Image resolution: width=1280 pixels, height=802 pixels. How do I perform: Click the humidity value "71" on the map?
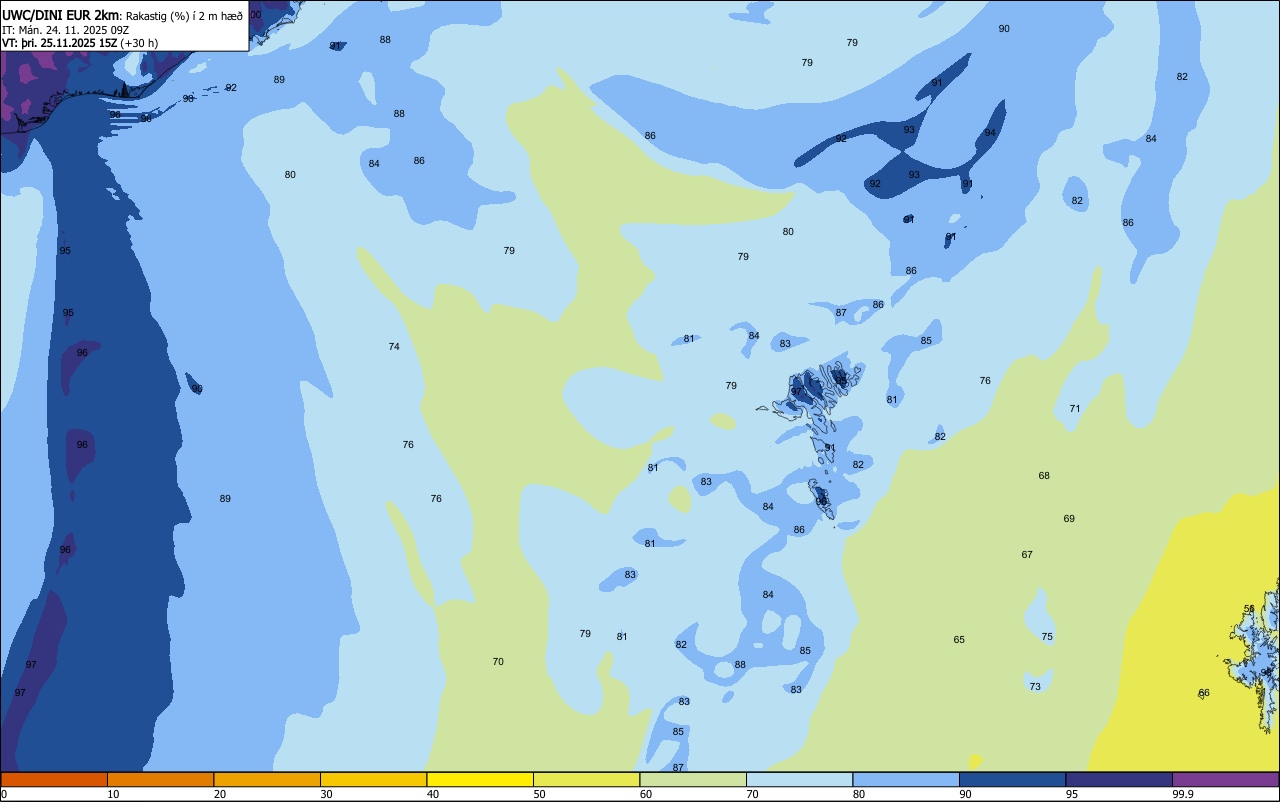(x=1075, y=409)
